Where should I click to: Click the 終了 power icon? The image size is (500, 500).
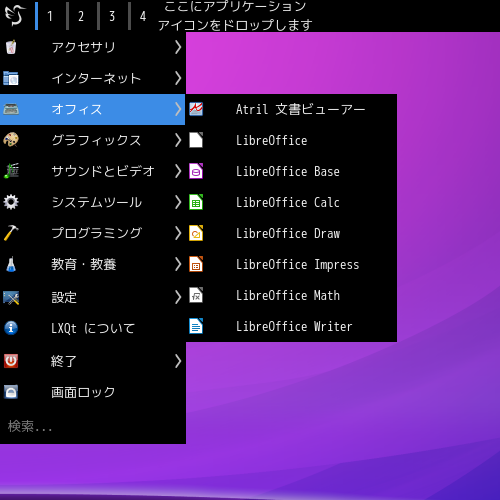[x=11, y=361]
